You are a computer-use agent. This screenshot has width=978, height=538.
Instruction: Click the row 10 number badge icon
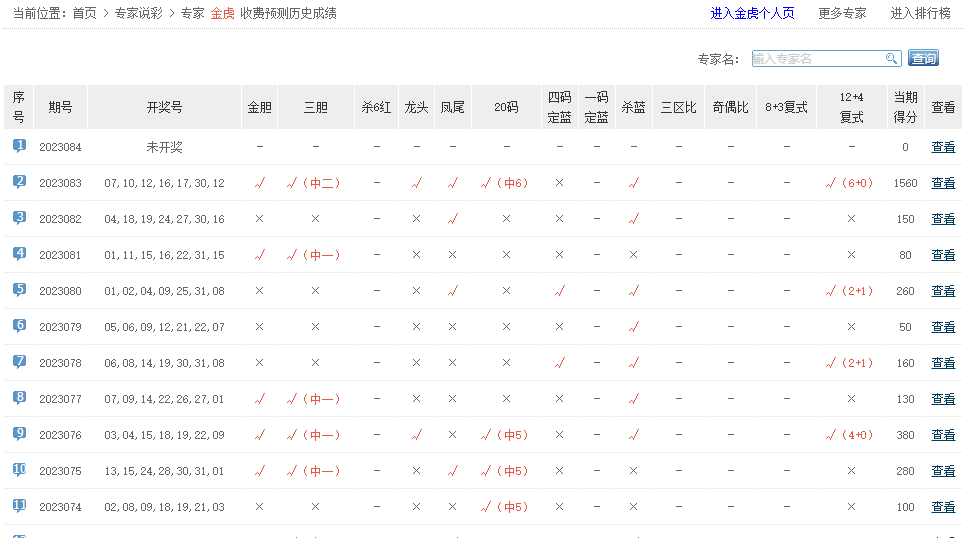(19, 470)
